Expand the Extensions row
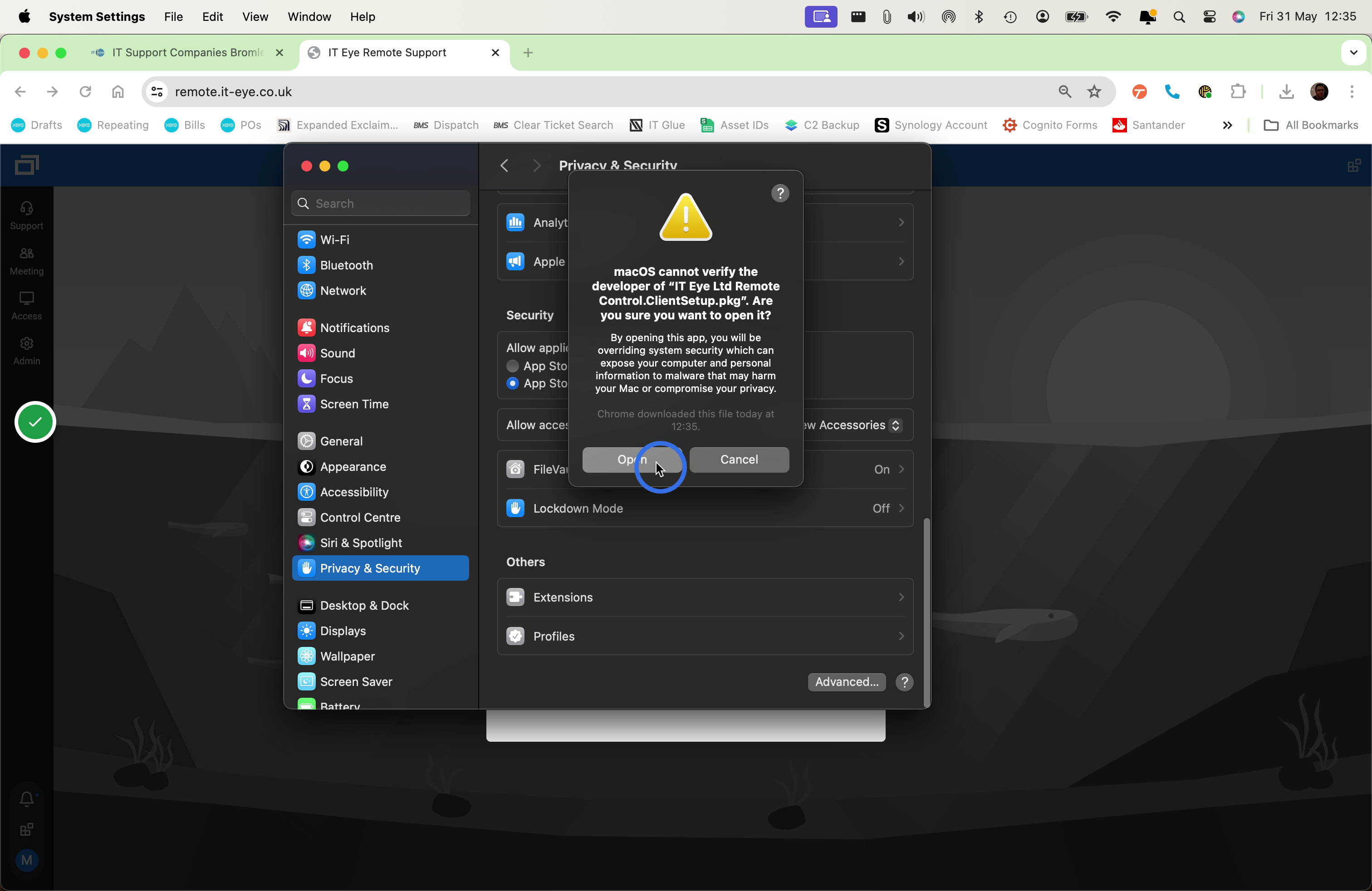Screen dimensions: 1372x891 click(705, 597)
